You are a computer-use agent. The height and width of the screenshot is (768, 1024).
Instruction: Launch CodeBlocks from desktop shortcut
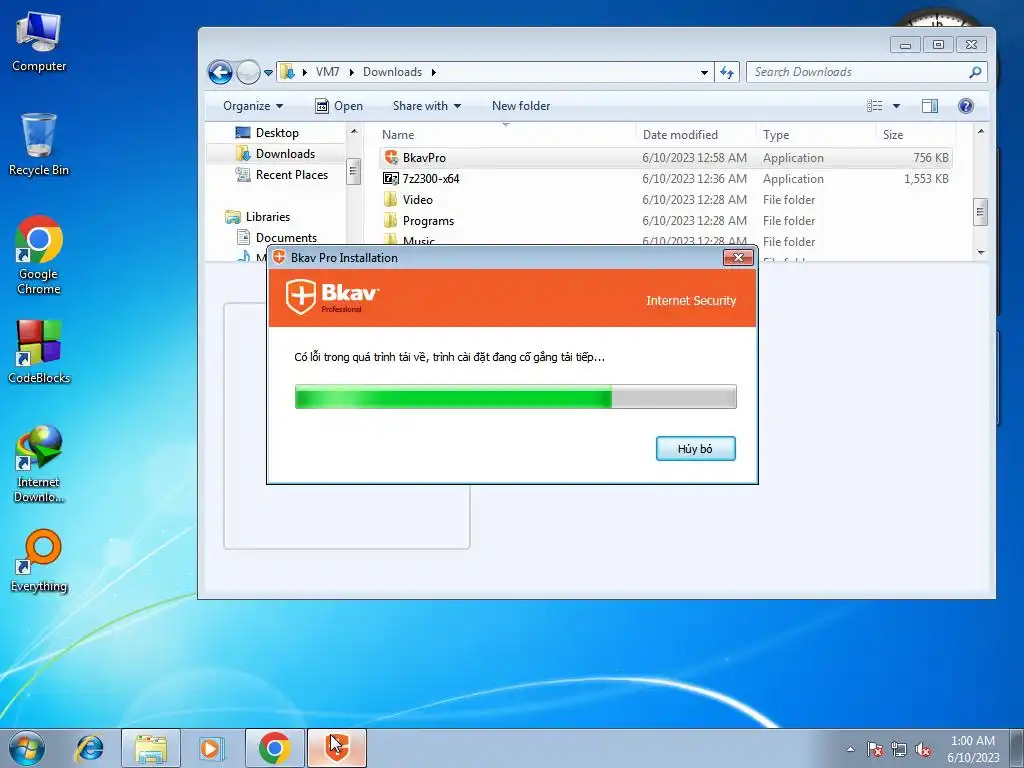(39, 352)
